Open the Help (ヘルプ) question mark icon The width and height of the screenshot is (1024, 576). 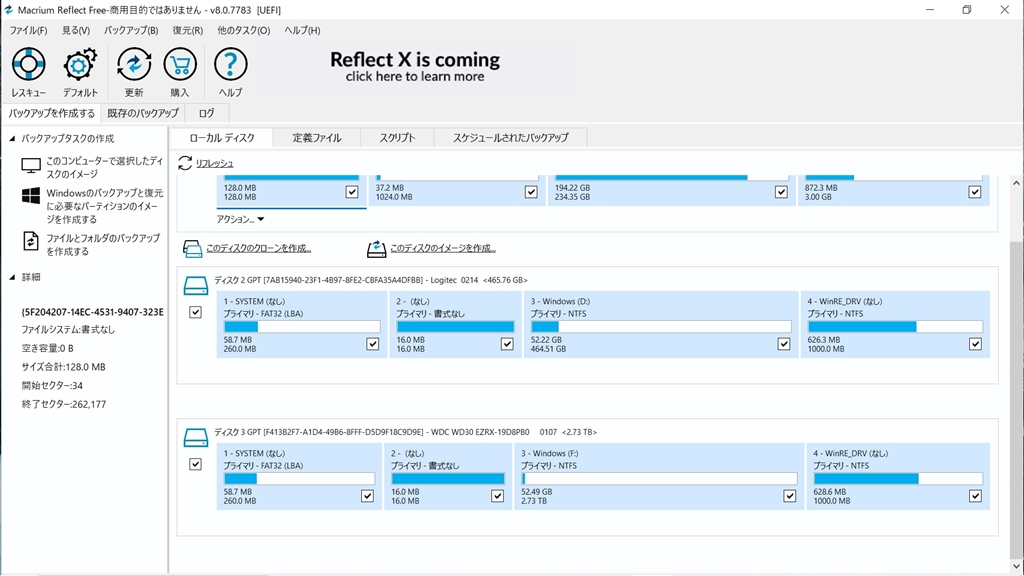230,66
